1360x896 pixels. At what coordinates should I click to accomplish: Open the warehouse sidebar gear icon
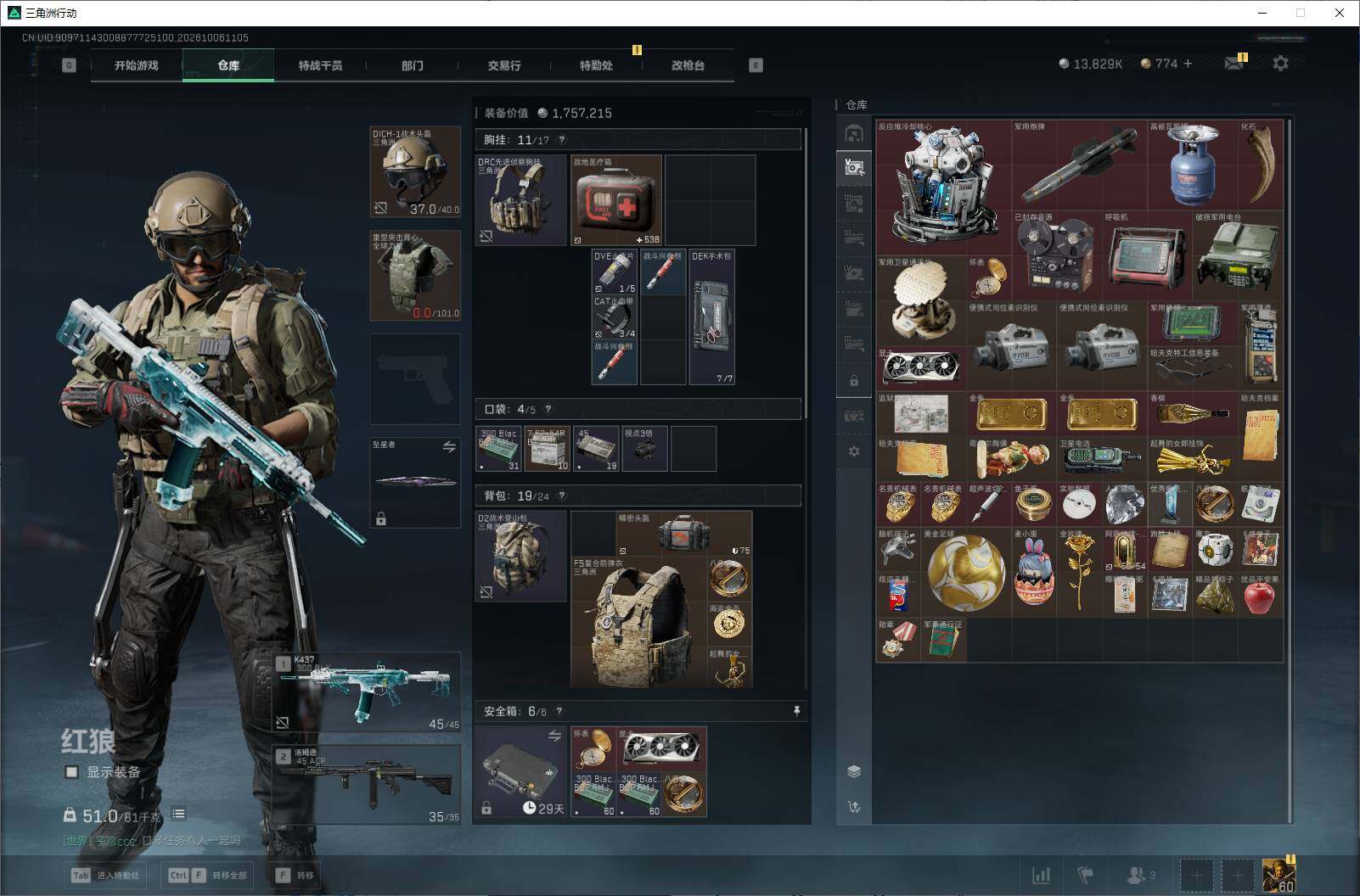point(854,451)
